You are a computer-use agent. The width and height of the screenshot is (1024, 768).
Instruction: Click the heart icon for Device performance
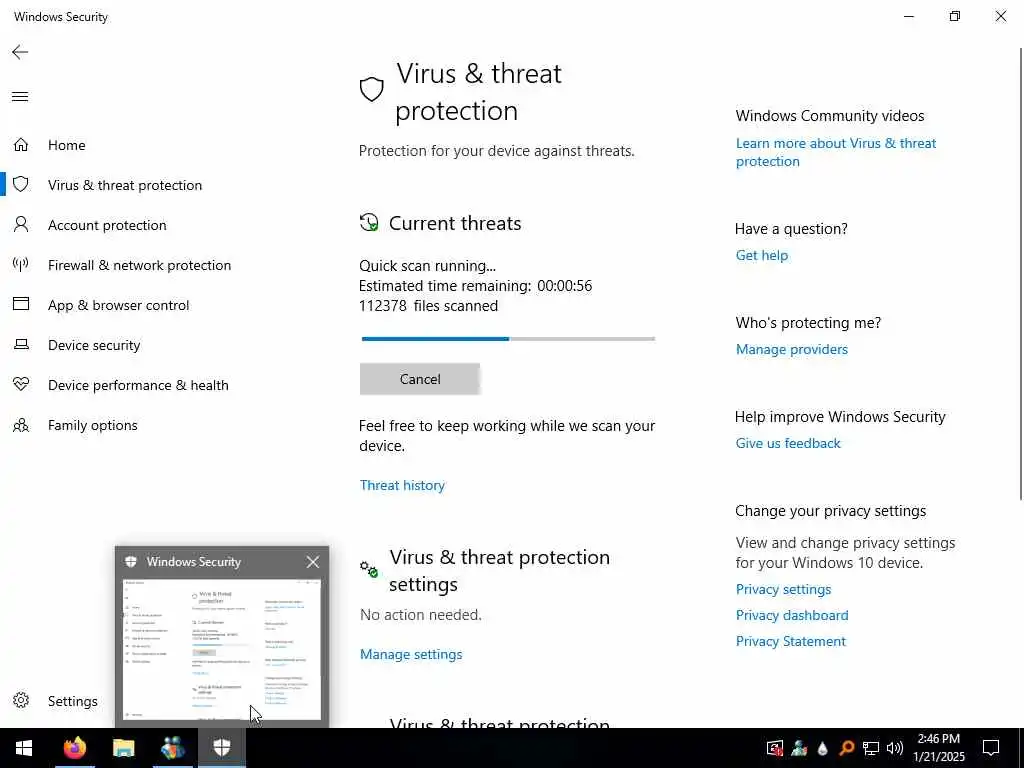click(x=21, y=384)
